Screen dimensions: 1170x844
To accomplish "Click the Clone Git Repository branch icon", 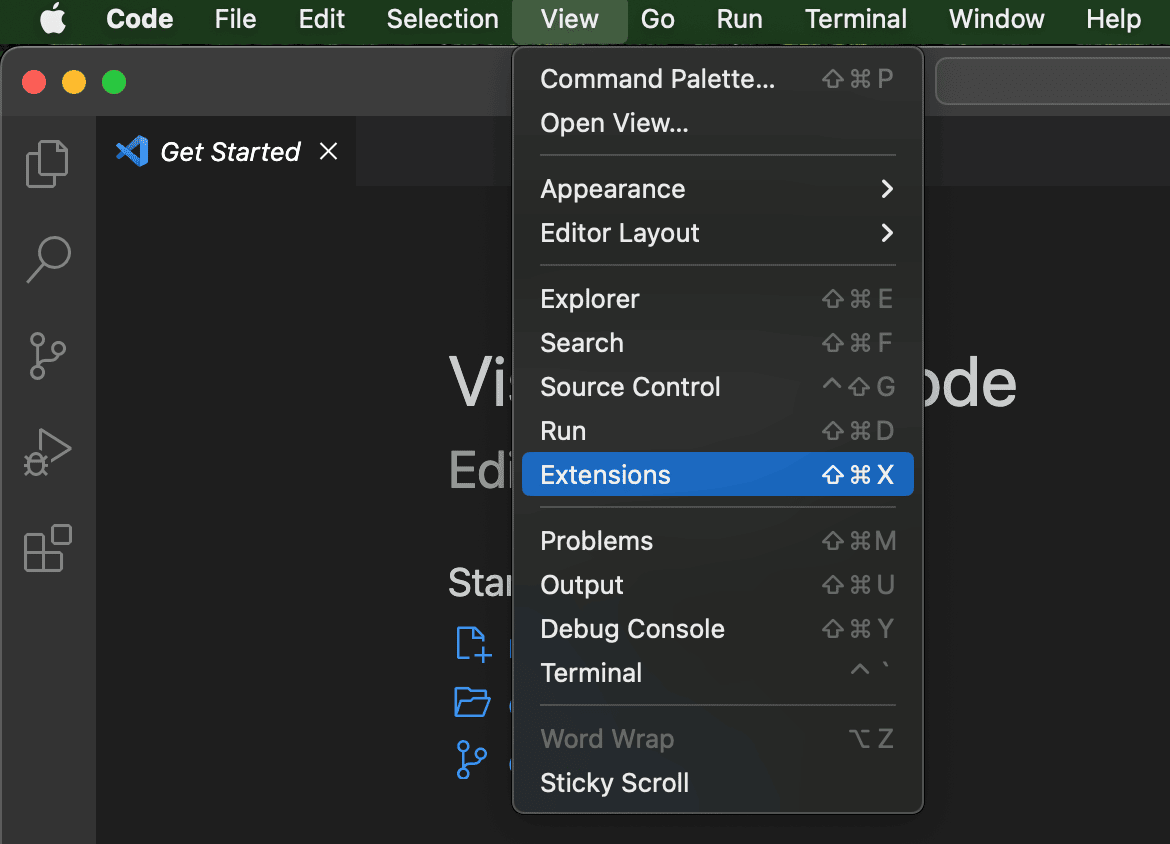I will click(471, 760).
